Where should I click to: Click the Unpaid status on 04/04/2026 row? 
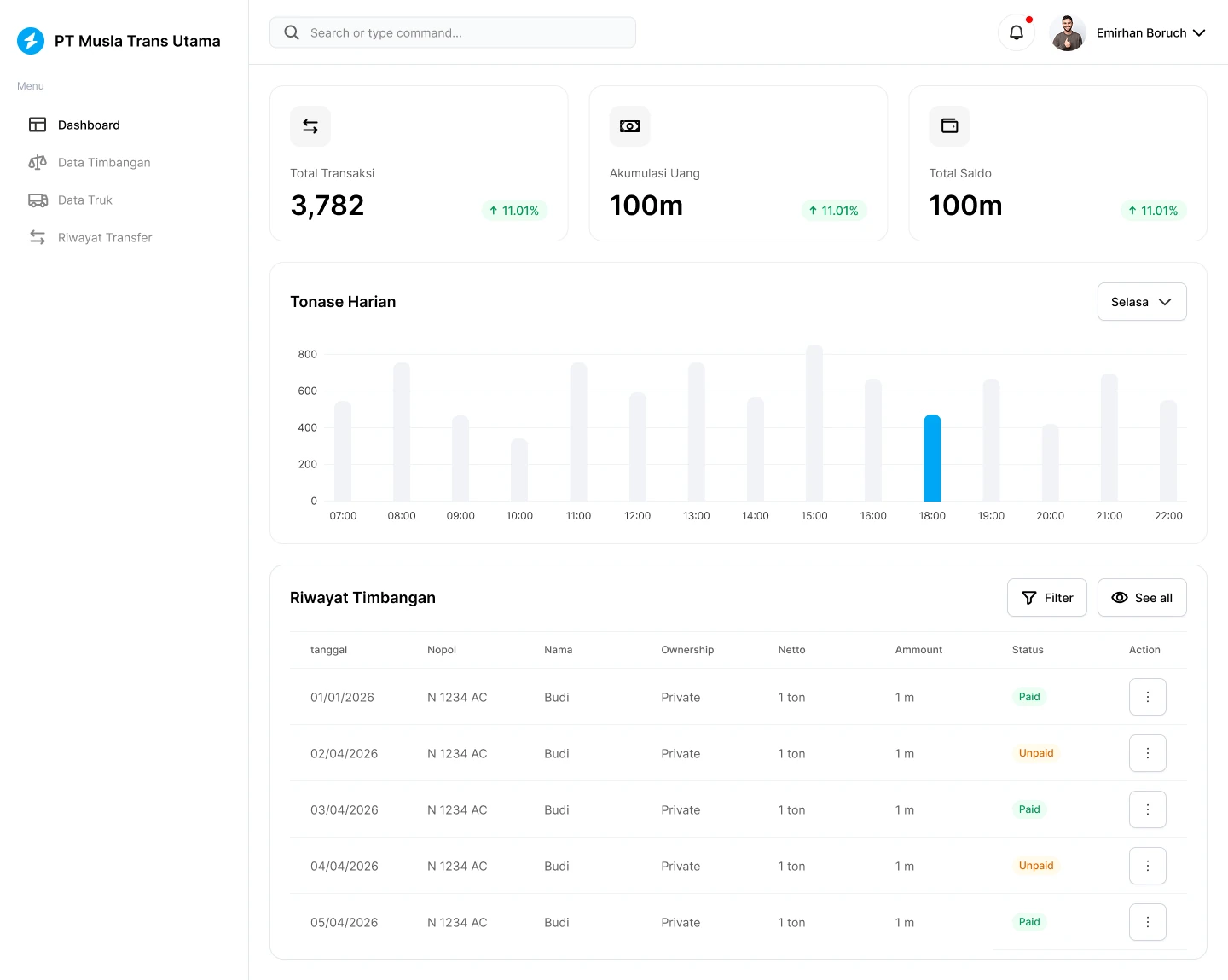click(1036, 866)
